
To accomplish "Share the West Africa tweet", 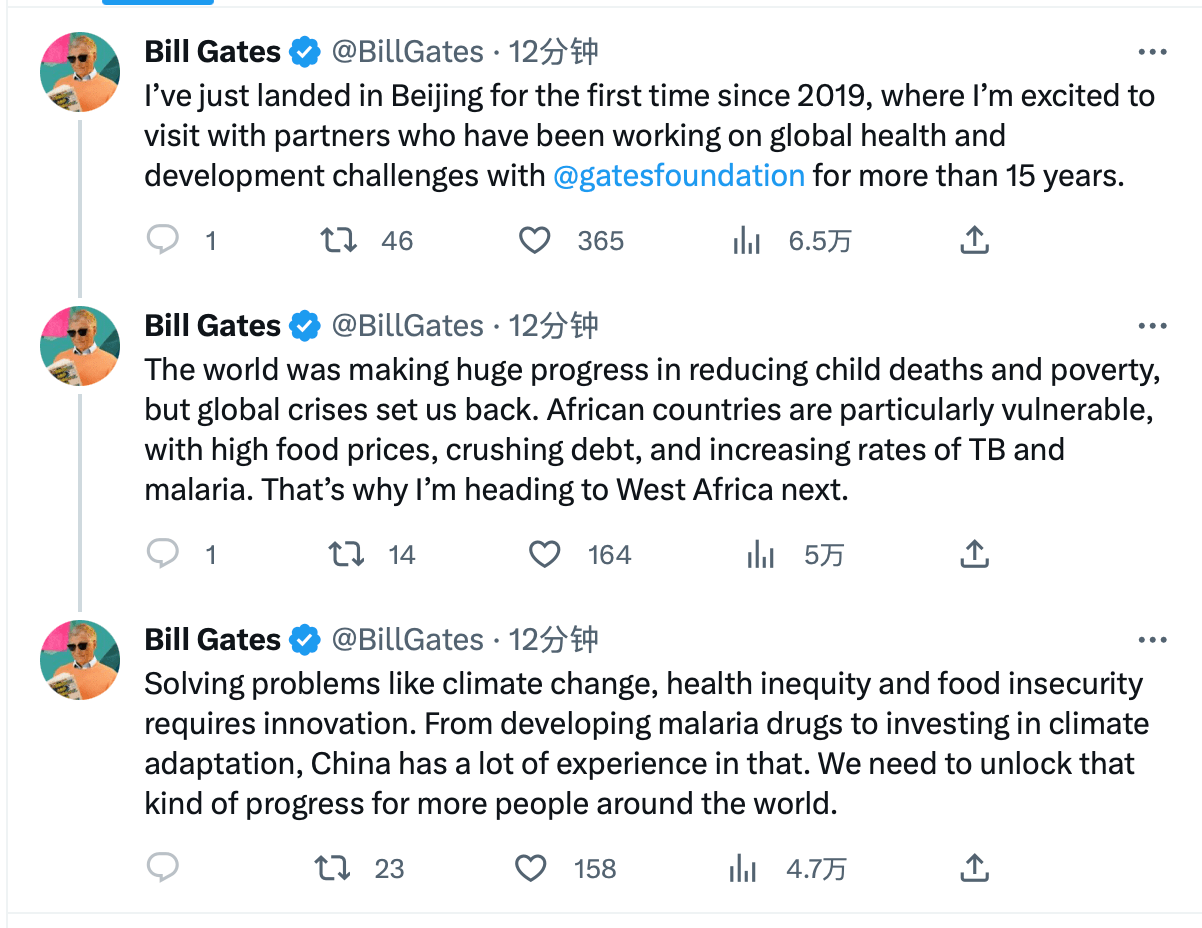I will coord(974,554).
